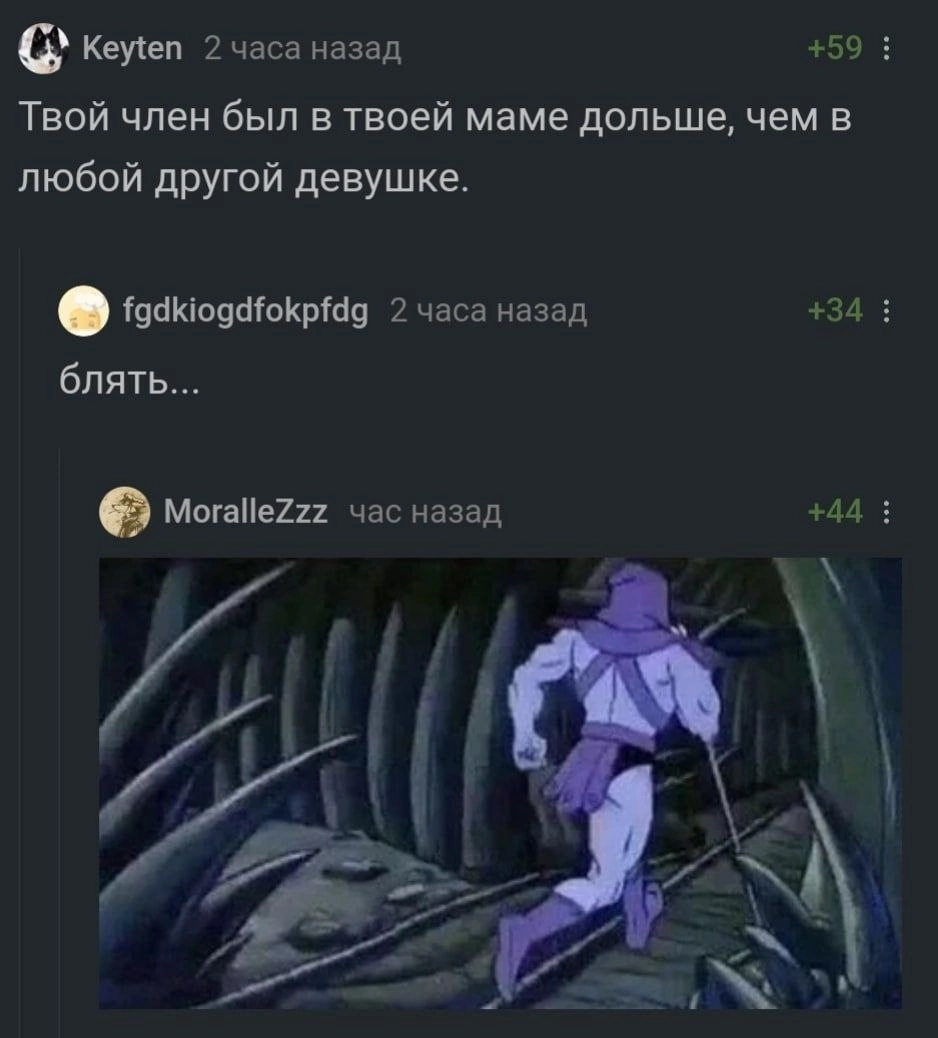Click the MoralleZzz username
Screen dimensions: 938x1038
pos(246,512)
